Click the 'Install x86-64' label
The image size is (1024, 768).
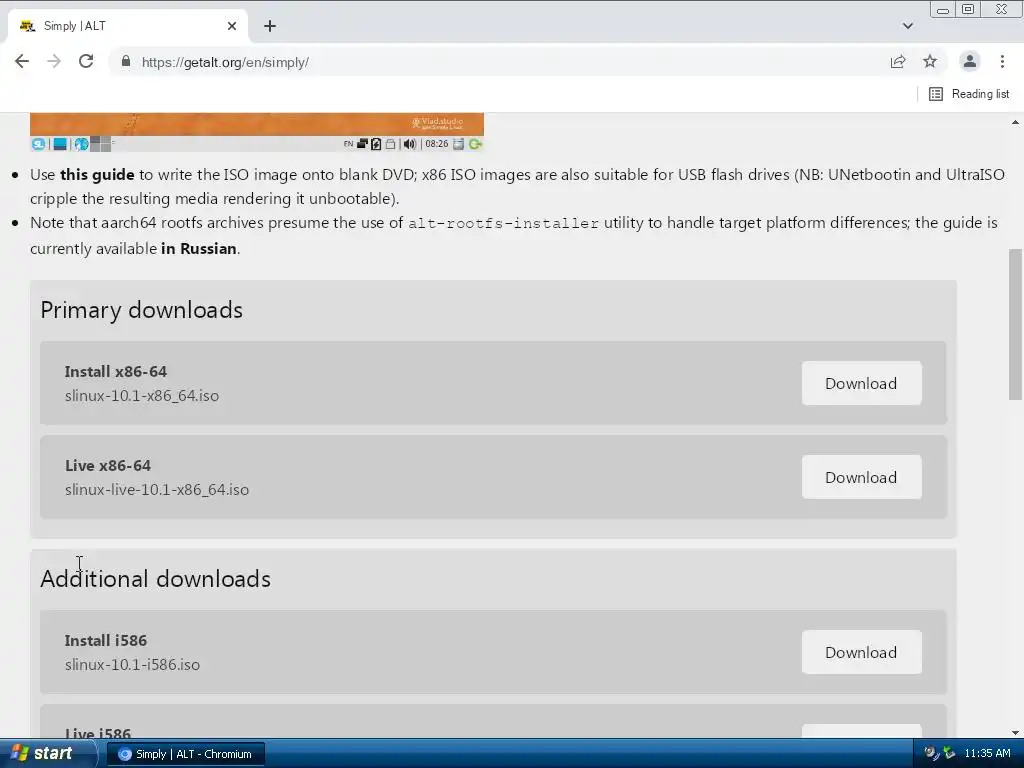coord(116,372)
